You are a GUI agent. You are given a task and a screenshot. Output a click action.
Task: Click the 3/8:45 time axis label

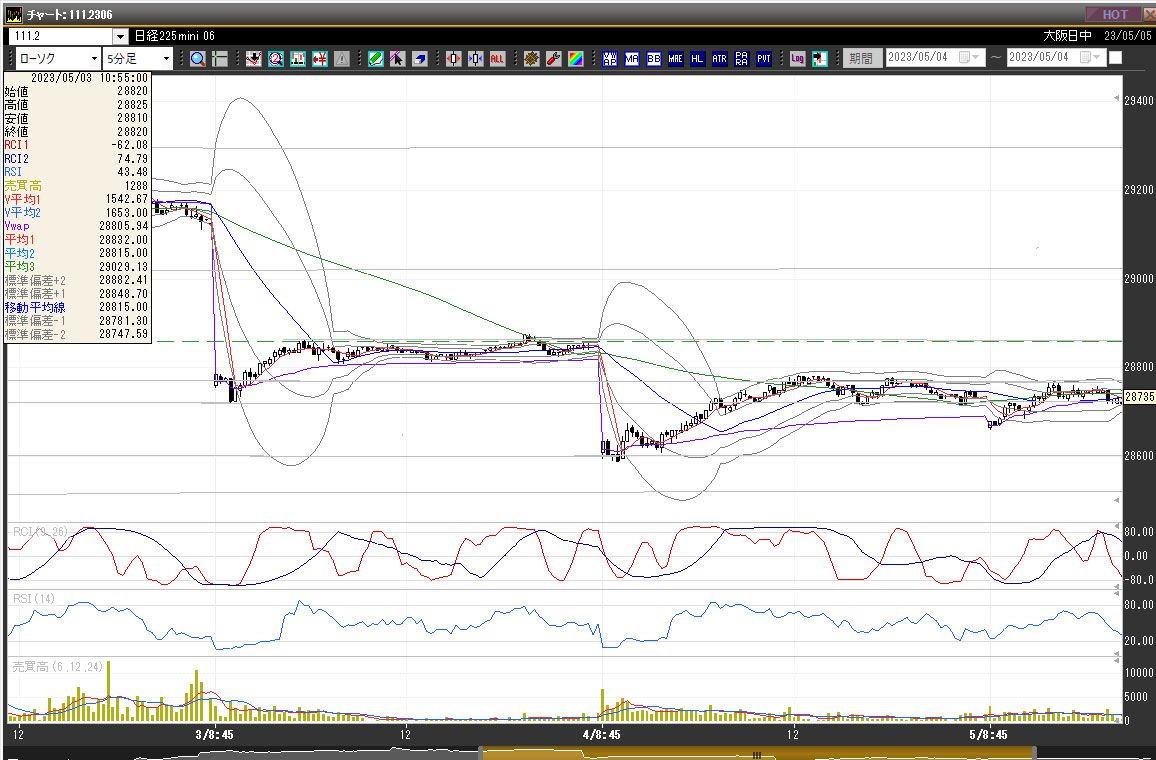[x=215, y=734]
